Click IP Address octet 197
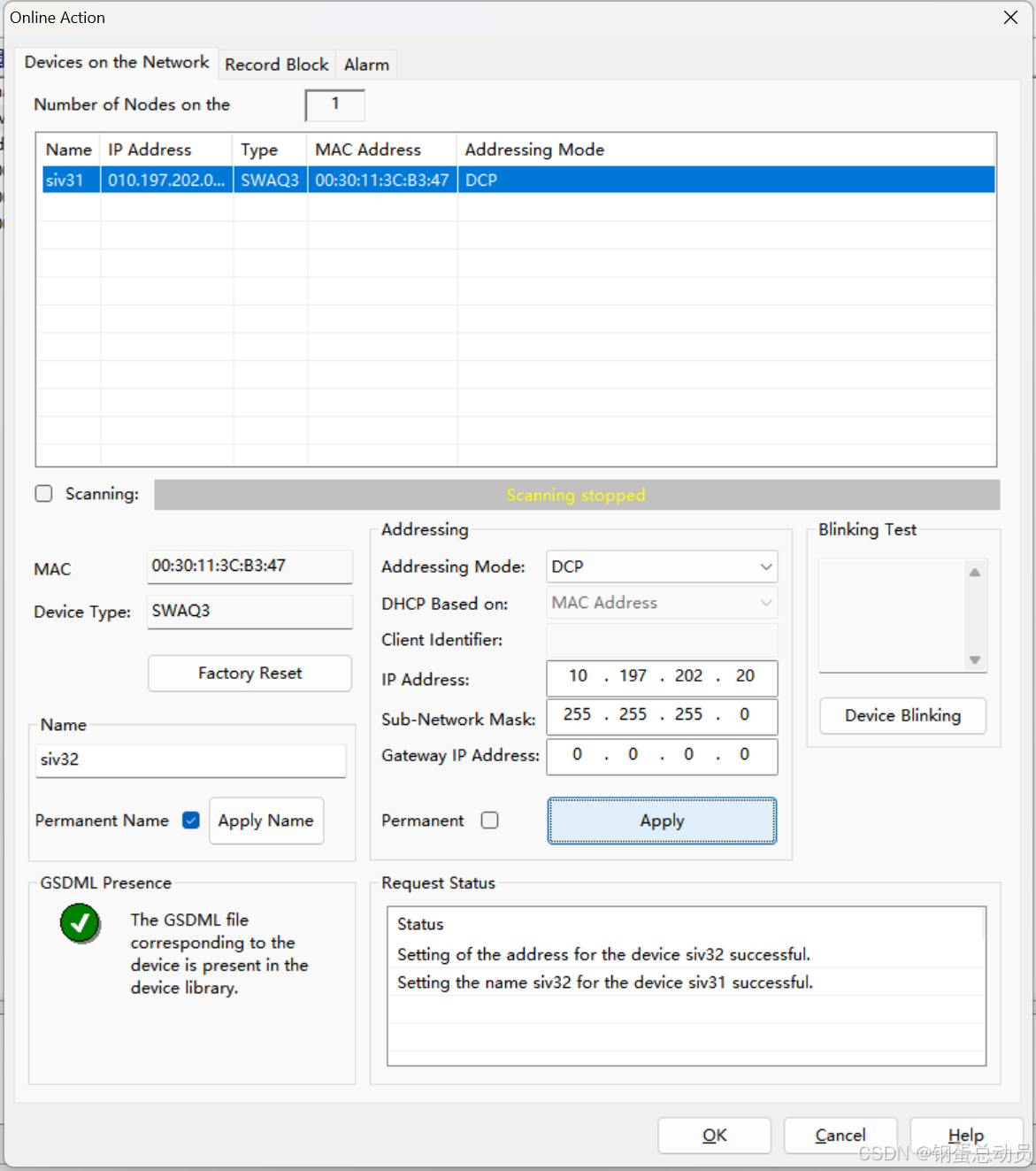 633,676
